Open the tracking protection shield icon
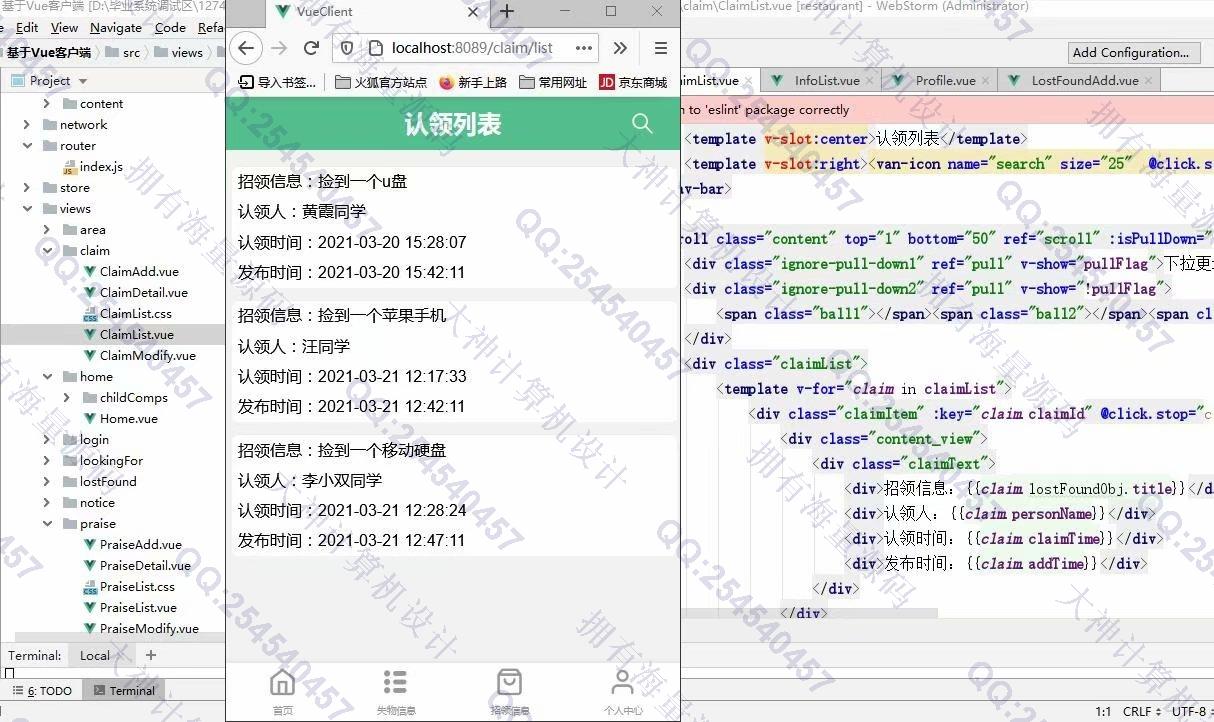 click(347, 48)
